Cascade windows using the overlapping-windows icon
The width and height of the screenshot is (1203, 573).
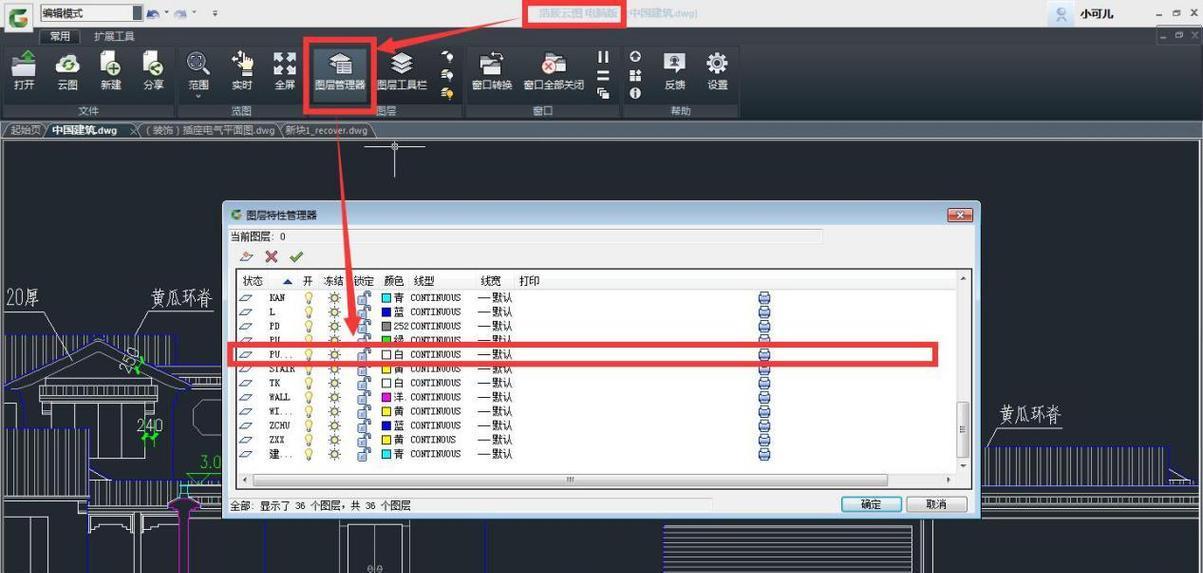pyautogui.click(x=603, y=93)
